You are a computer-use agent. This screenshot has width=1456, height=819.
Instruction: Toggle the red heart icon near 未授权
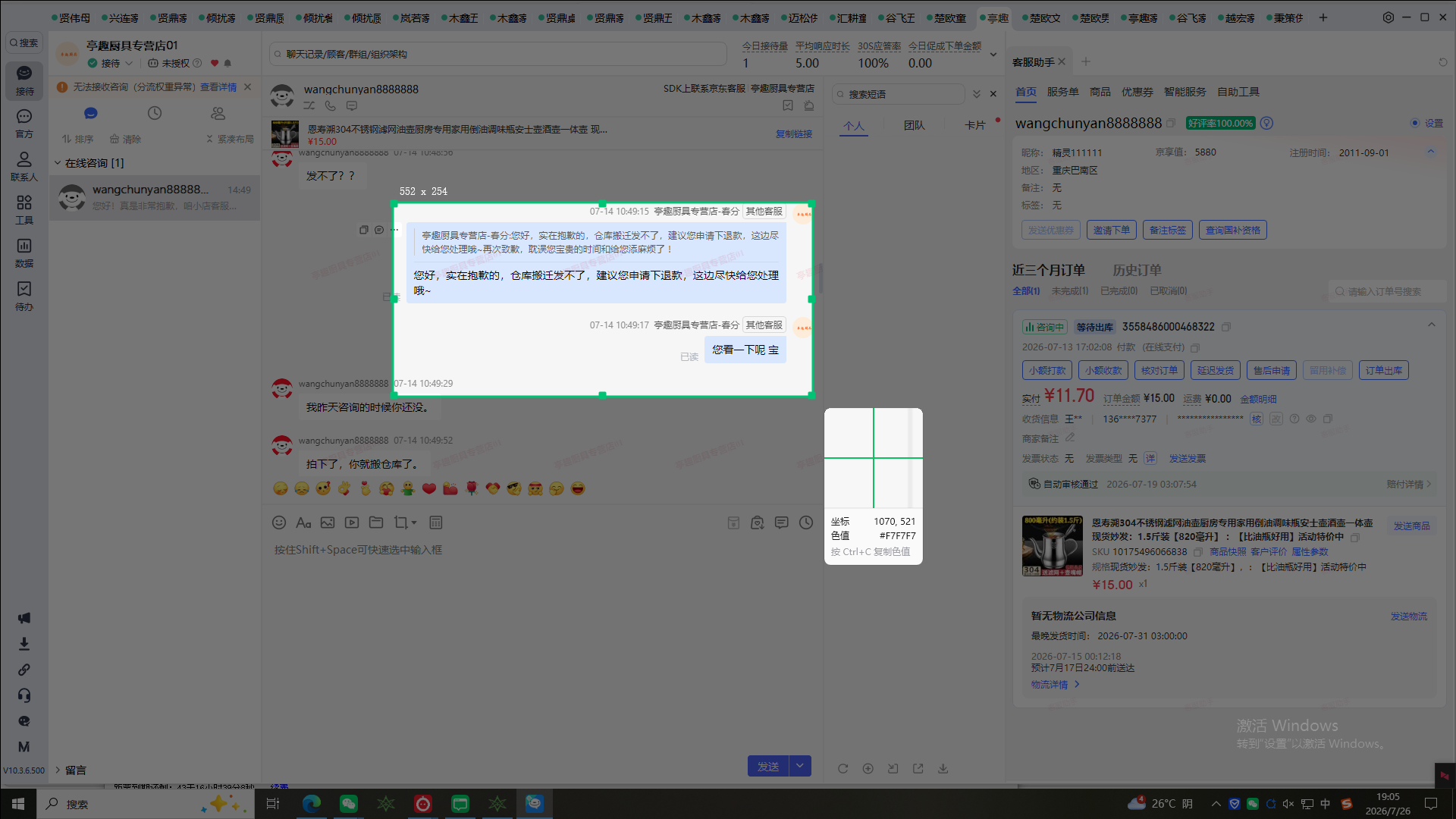(215, 64)
